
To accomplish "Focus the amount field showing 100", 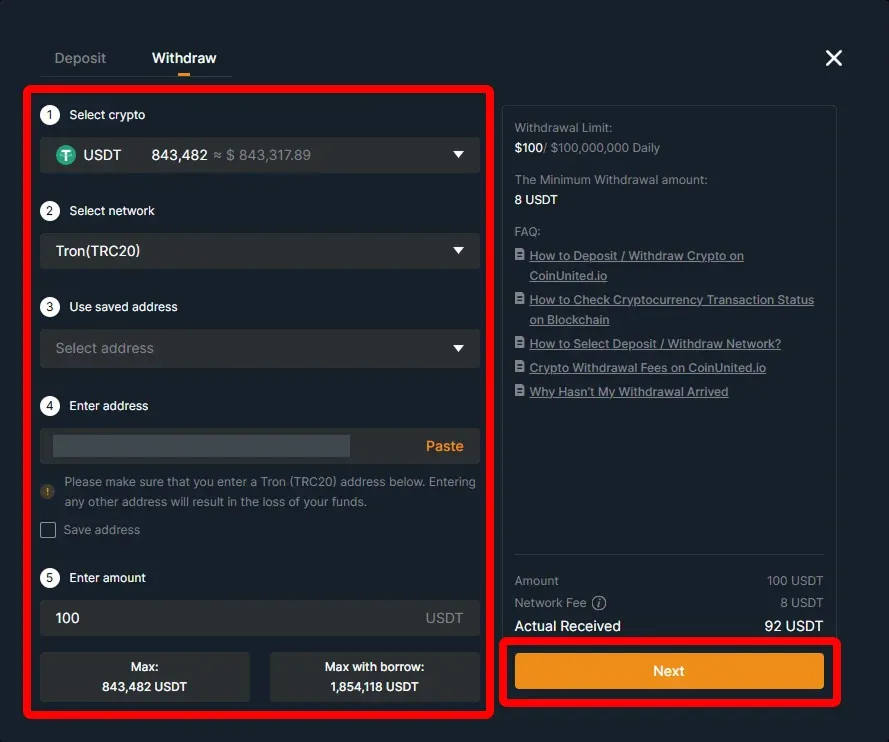I will tap(260, 618).
